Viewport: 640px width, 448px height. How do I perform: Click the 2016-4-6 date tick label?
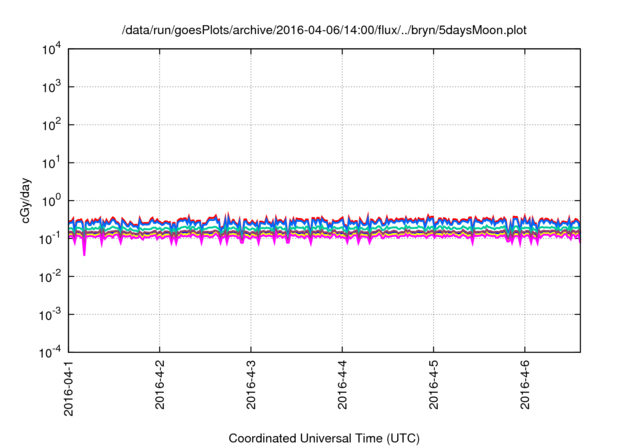pyautogui.click(x=525, y=386)
